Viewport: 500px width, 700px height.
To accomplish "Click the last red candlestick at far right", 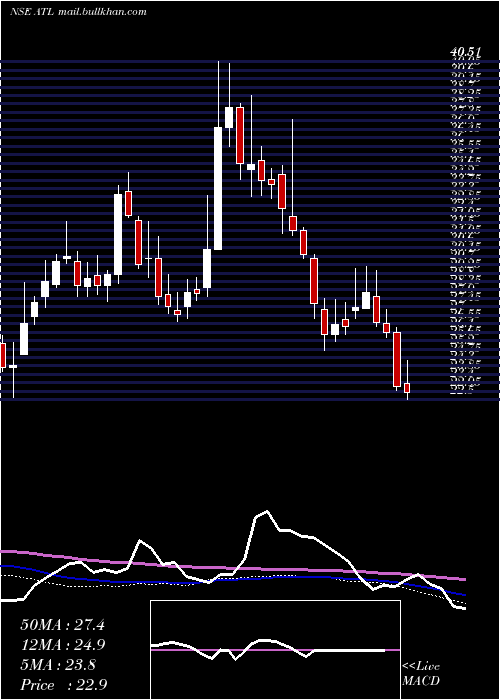I will pos(407,388).
